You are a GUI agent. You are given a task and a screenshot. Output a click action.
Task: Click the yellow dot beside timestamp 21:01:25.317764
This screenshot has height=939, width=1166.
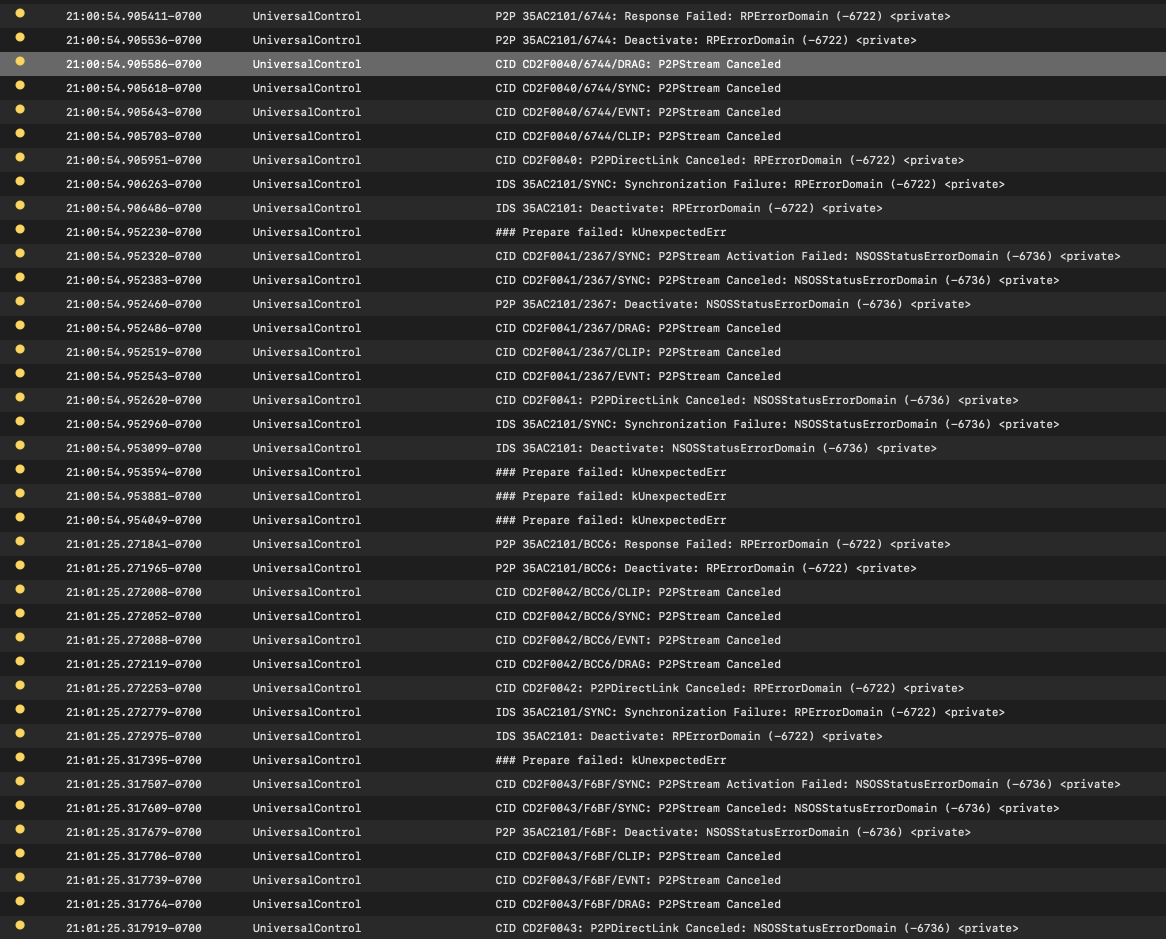20,901
